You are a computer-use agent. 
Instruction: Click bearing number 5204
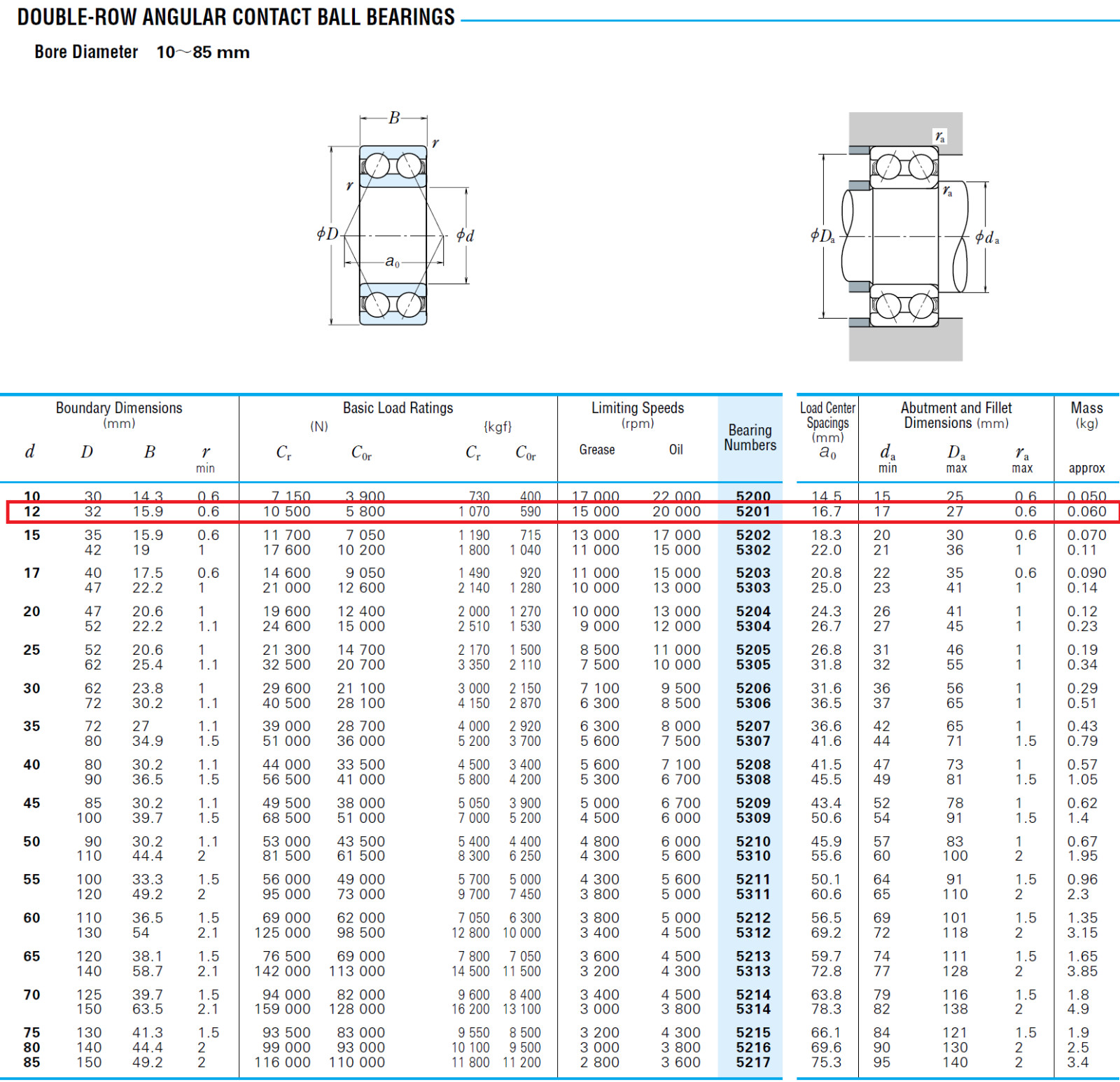tap(753, 611)
